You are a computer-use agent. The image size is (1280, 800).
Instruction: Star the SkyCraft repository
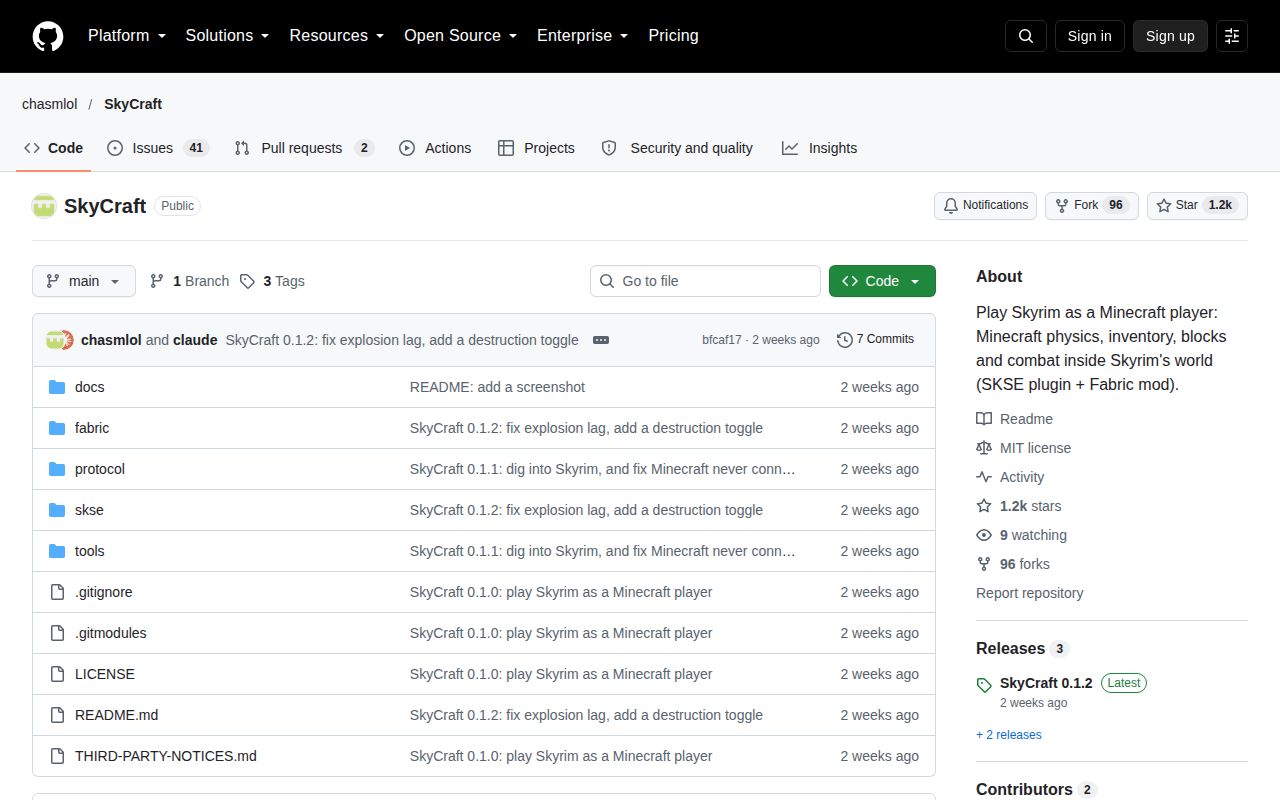[x=1197, y=205]
